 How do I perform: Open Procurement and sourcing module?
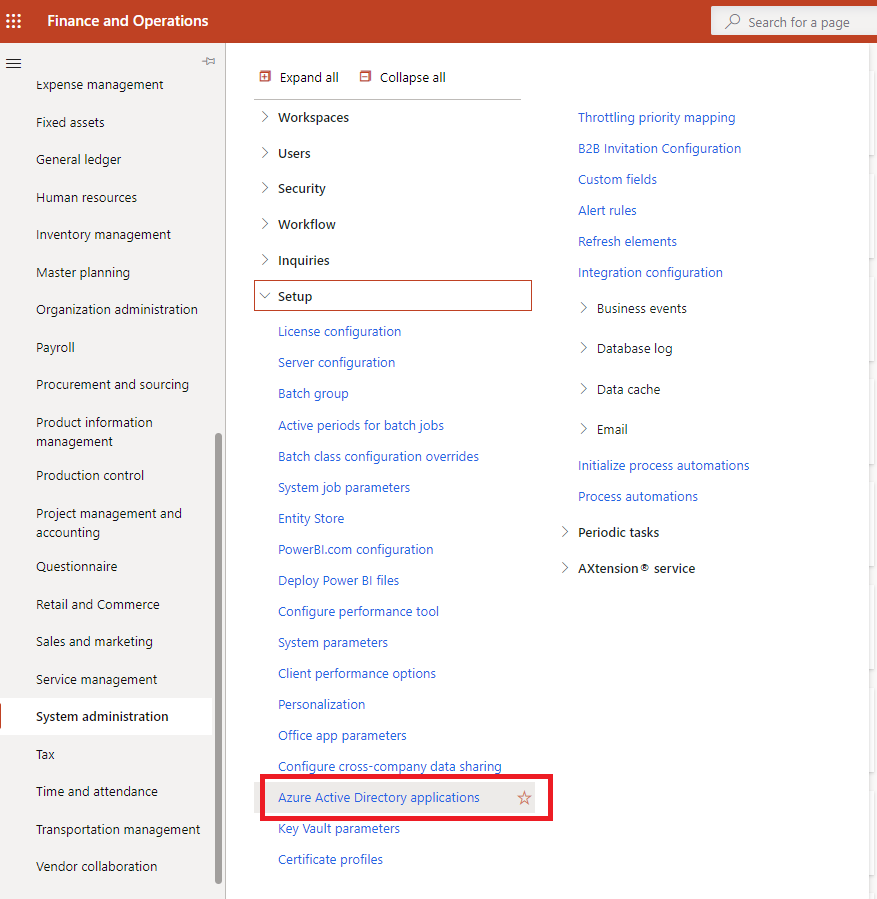coord(112,385)
